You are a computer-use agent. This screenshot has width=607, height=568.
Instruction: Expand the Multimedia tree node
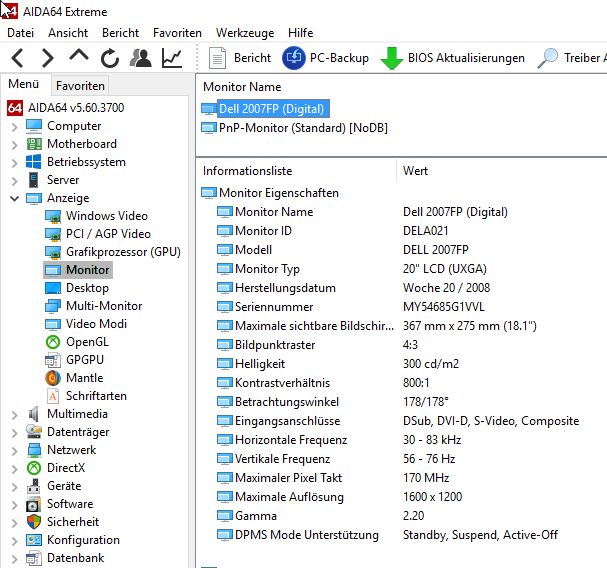pyautogui.click(x=15, y=415)
